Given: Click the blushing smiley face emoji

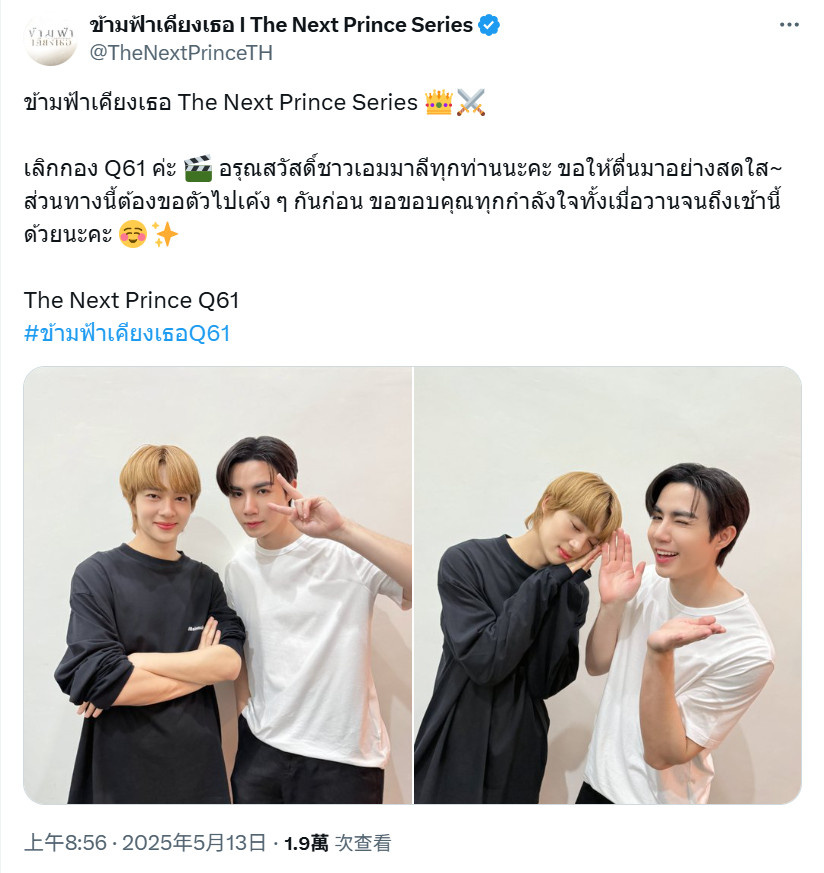Looking at the screenshot, I should [133, 234].
